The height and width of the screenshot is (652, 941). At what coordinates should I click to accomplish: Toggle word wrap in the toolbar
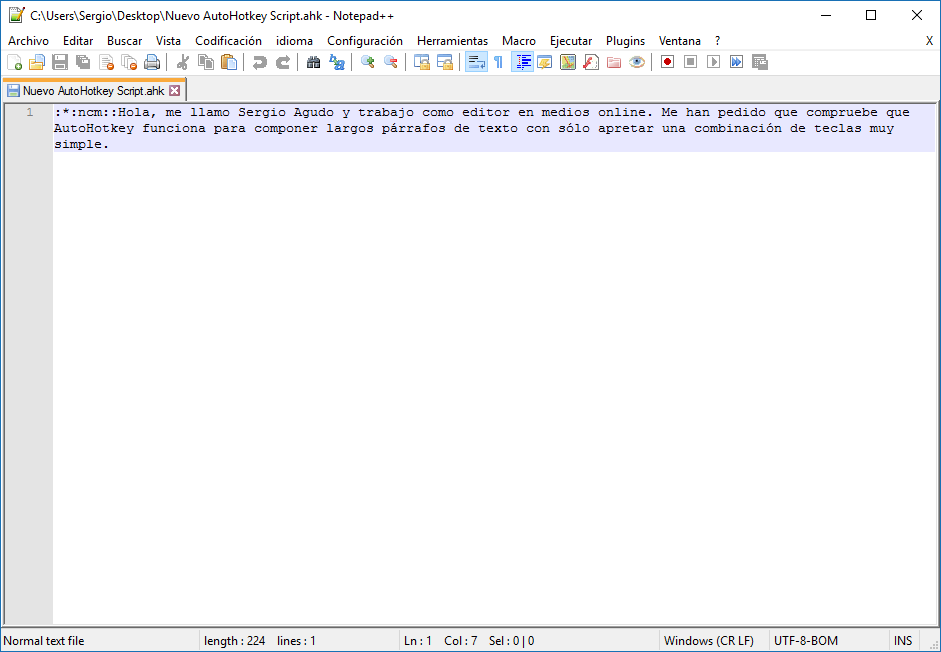(x=476, y=62)
